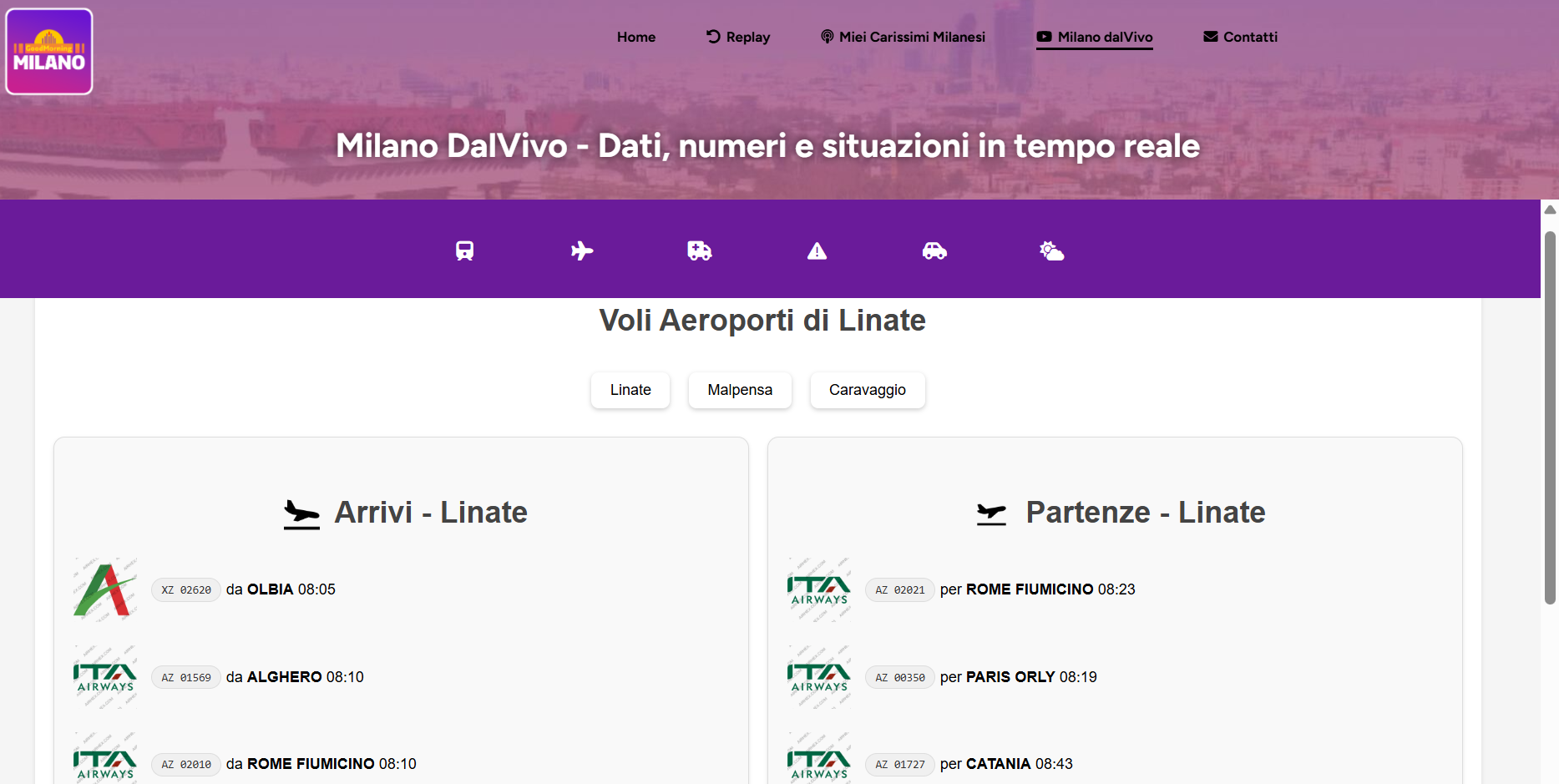Click flight code badge AZ 02021
This screenshot has width=1559, height=784.
[x=899, y=590]
